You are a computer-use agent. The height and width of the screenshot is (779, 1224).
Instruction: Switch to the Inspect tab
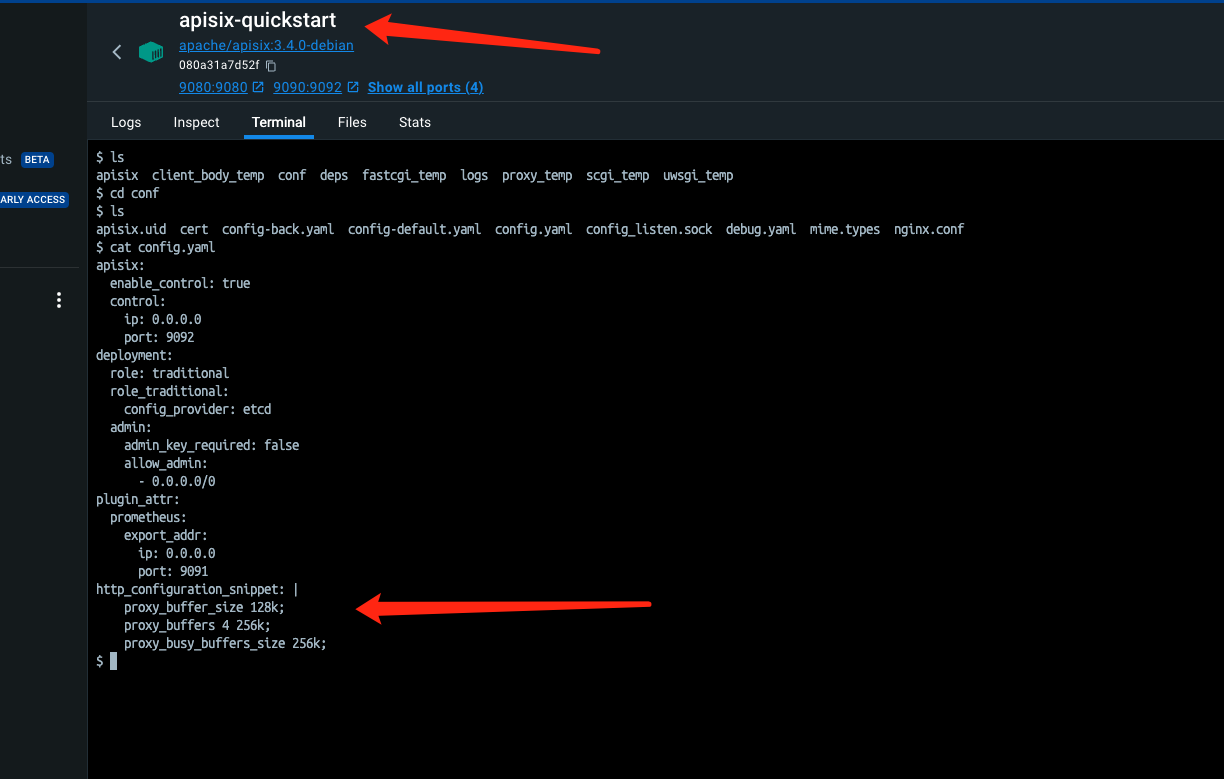[196, 122]
